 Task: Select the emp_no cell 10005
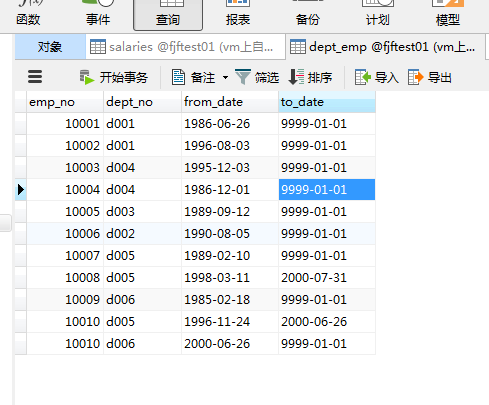[65, 212]
